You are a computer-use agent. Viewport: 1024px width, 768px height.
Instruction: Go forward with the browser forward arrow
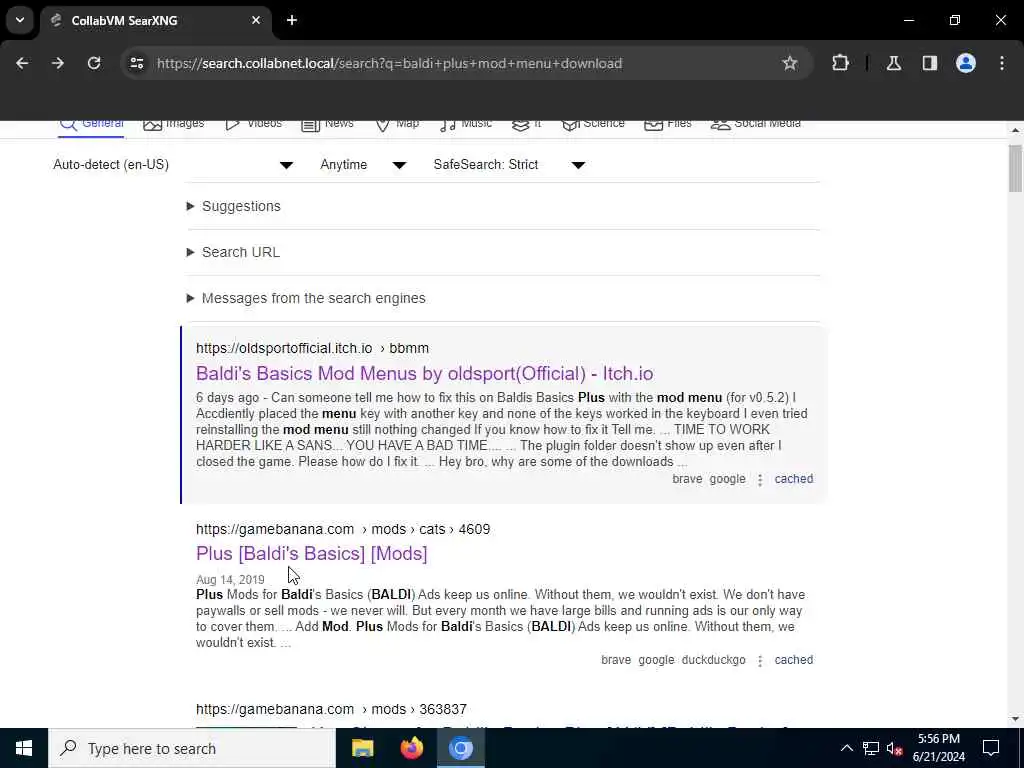[x=58, y=63]
